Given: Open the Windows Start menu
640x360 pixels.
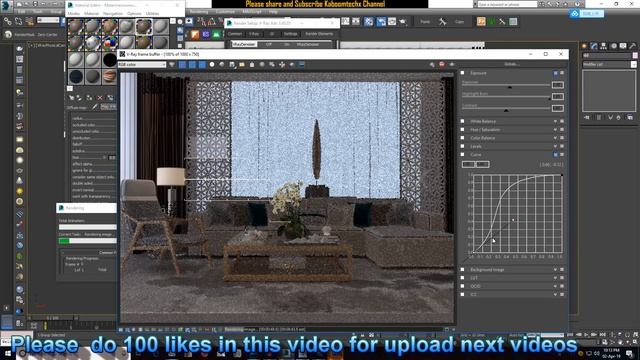Looking at the screenshot, I should click(8, 353).
